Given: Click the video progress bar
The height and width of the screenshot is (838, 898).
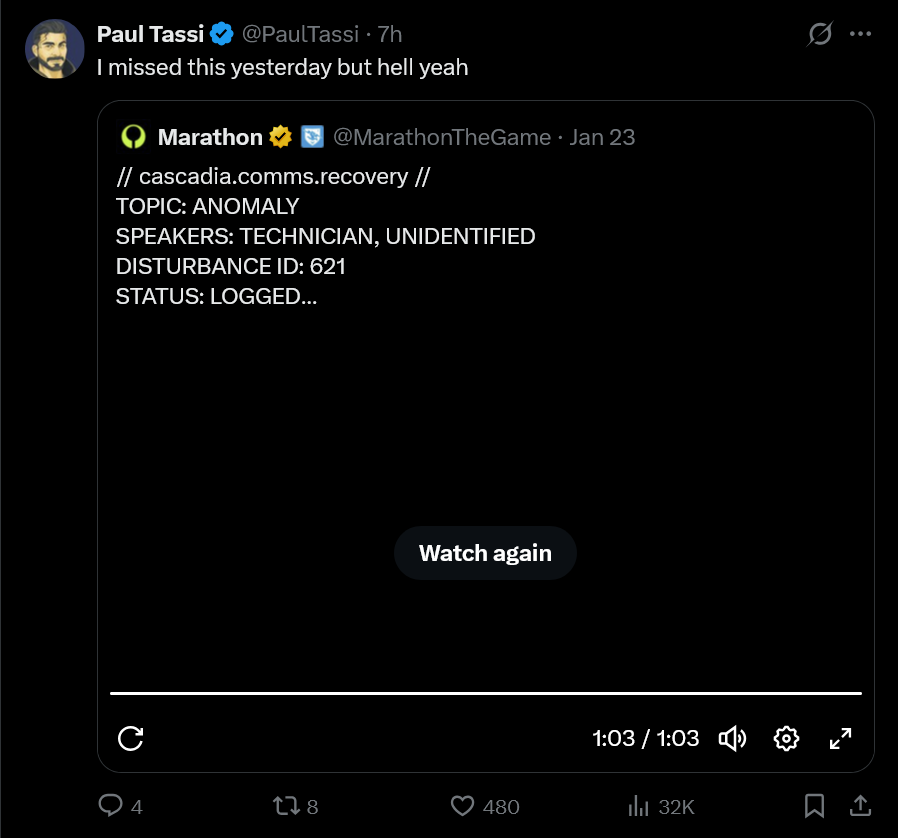Looking at the screenshot, I should 486,693.
